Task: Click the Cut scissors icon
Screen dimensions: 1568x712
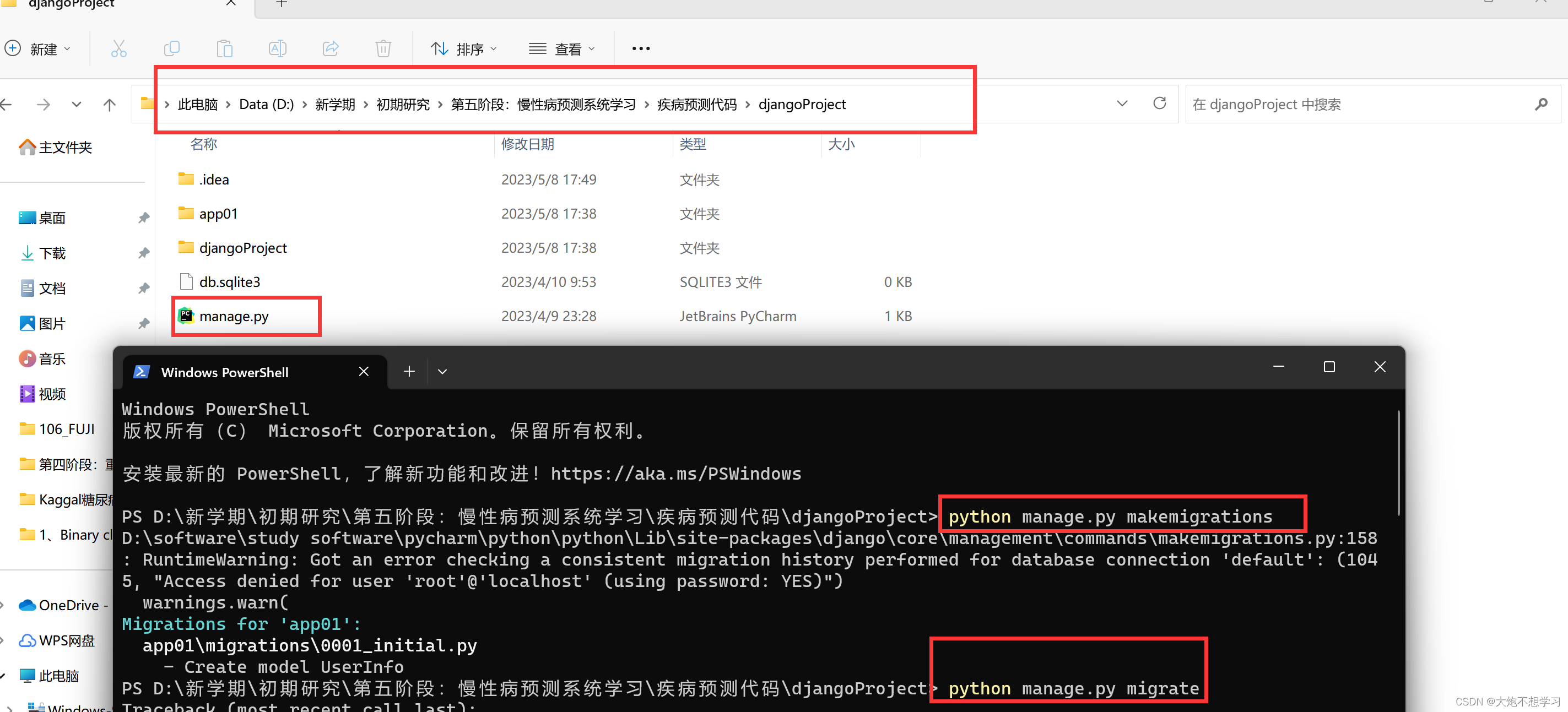Action: pyautogui.click(x=118, y=48)
